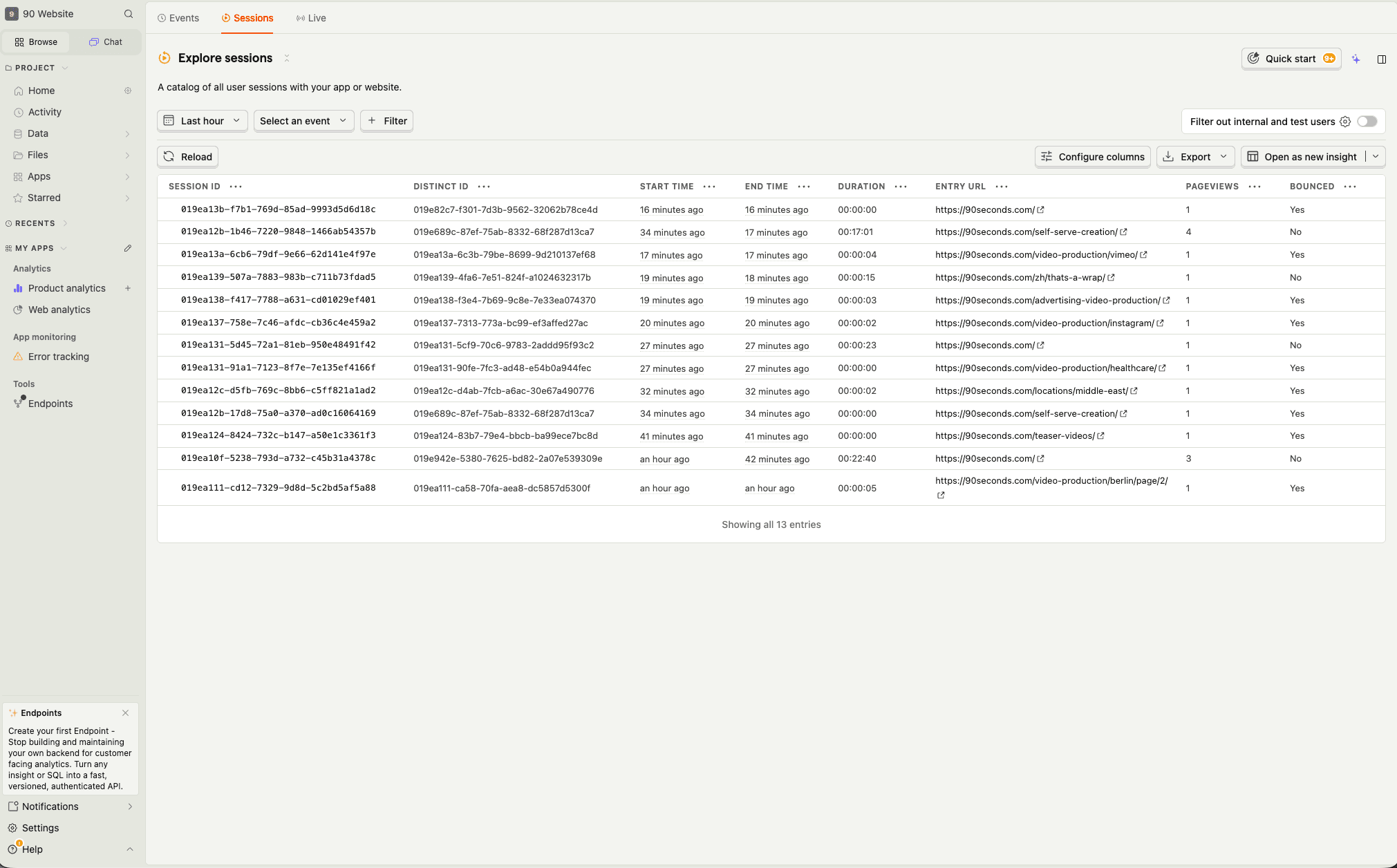Open the Bounced column options menu
Image resolution: width=1397 pixels, height=868 pixels.
1350,187
